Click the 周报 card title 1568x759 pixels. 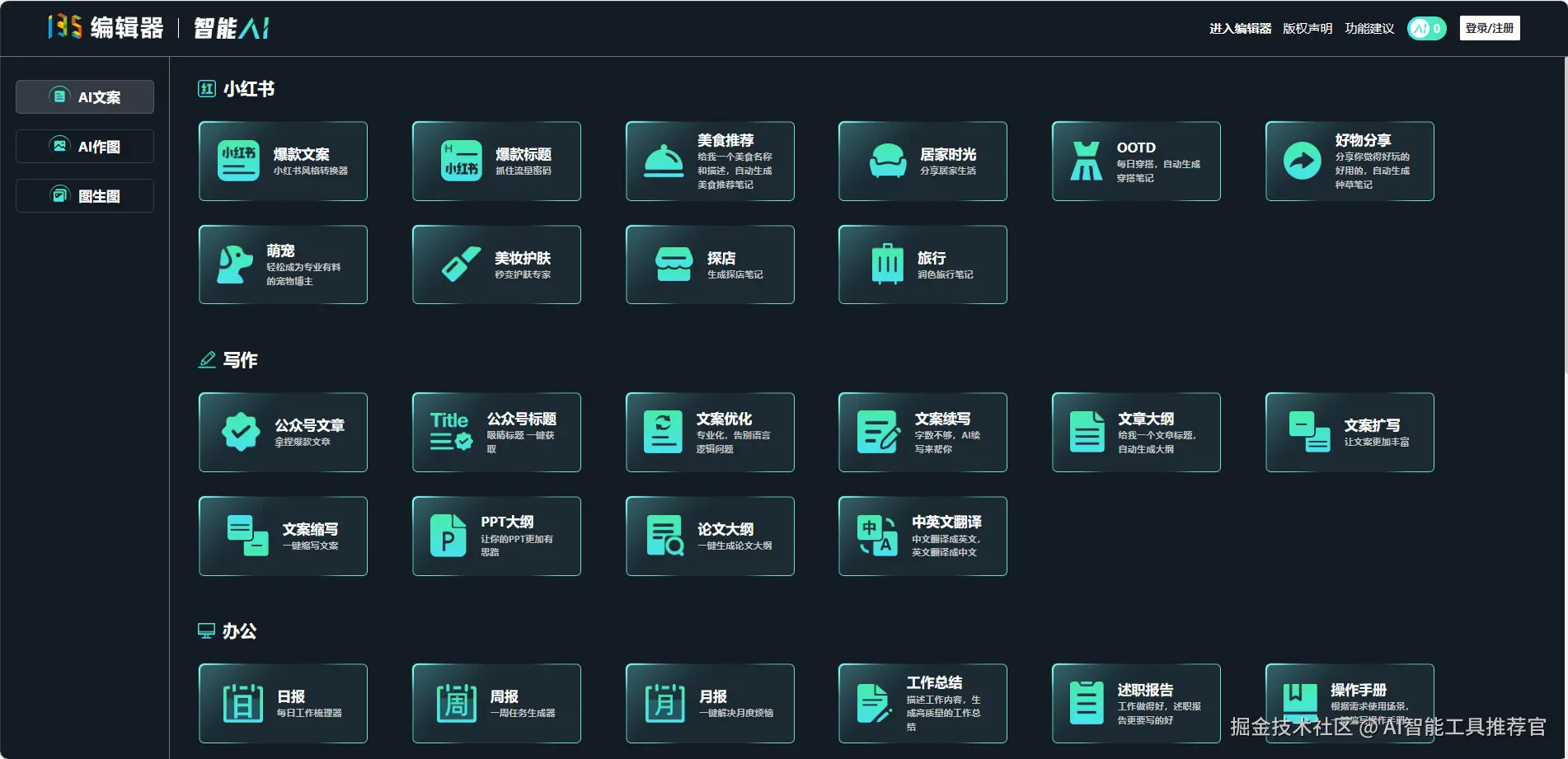coord(505,696)
